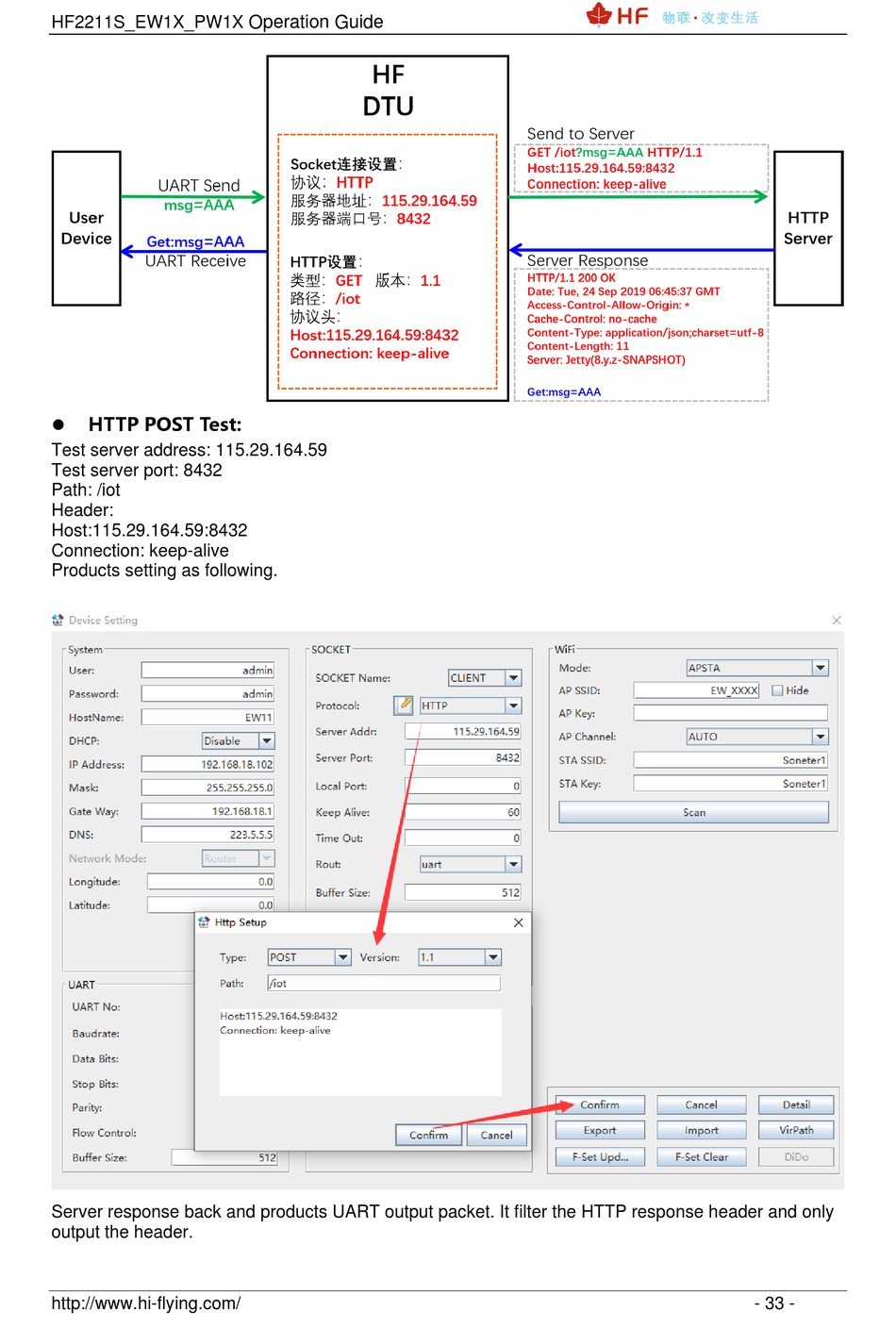Click the IP Address field 192.168.18.102
The width and height of the screenshot is (896, 1328).
point(207,764)
